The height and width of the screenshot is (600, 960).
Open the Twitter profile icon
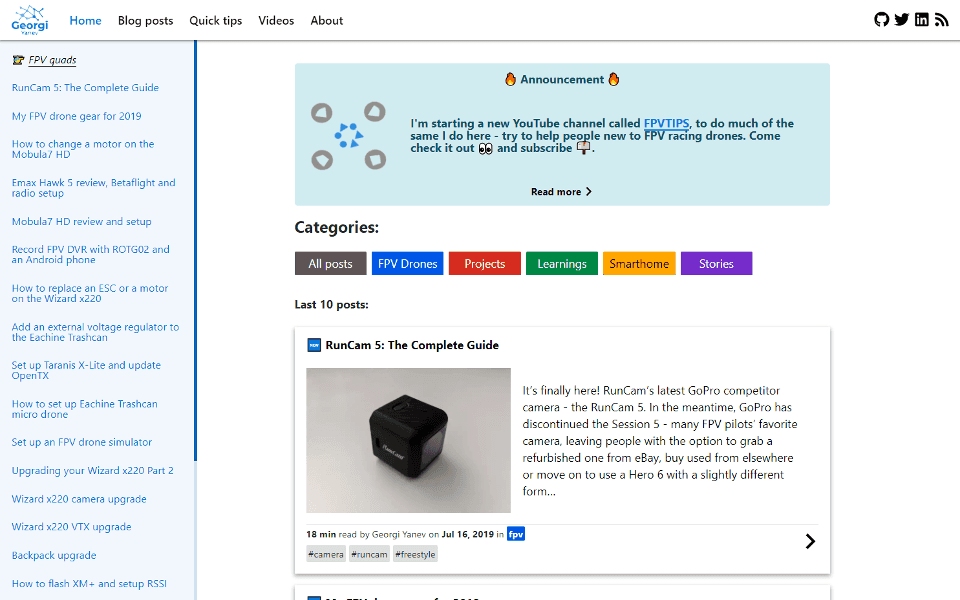pos(901,20)
